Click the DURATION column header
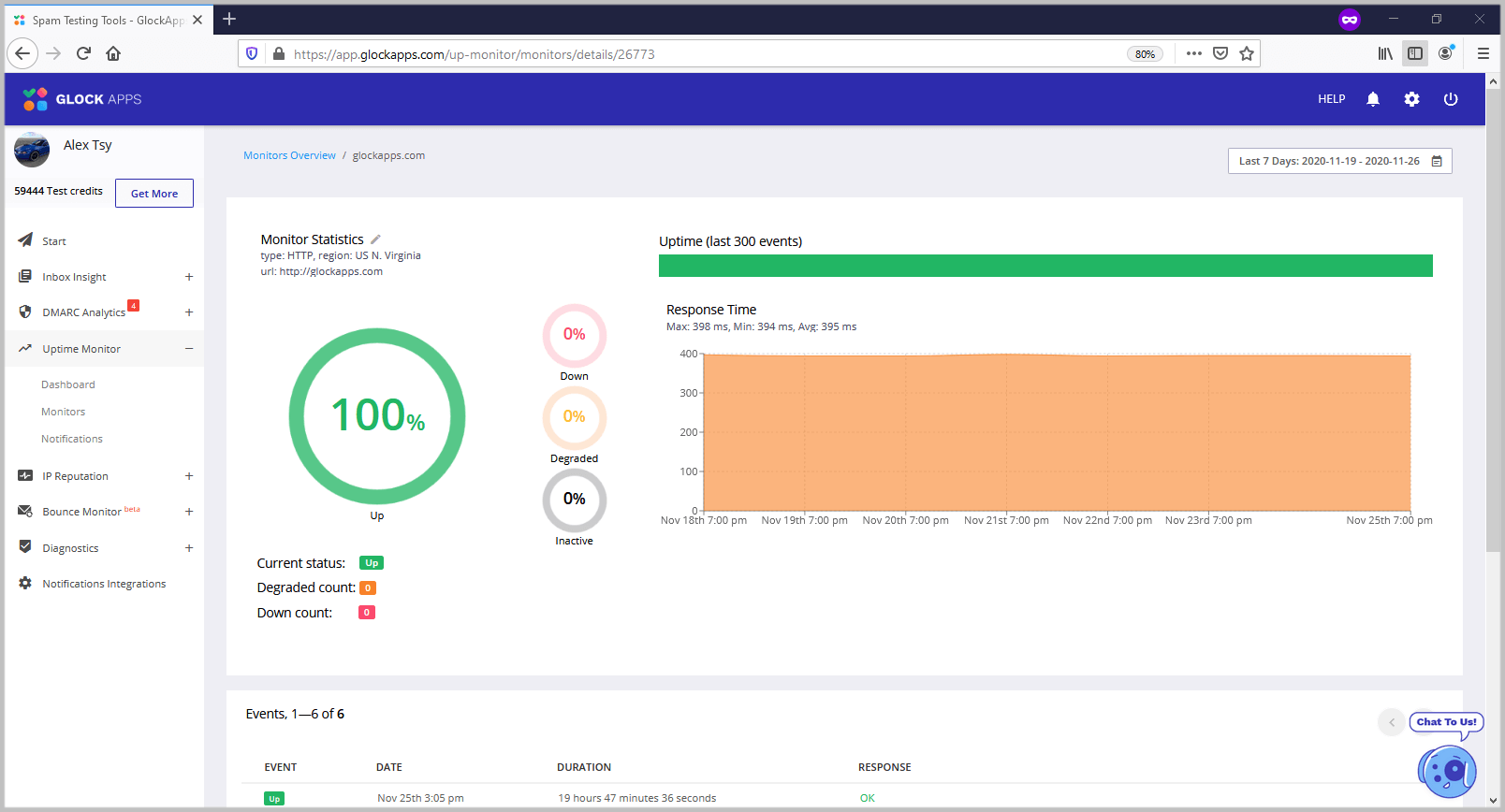The image size is (1505, 812). point(584,767)
